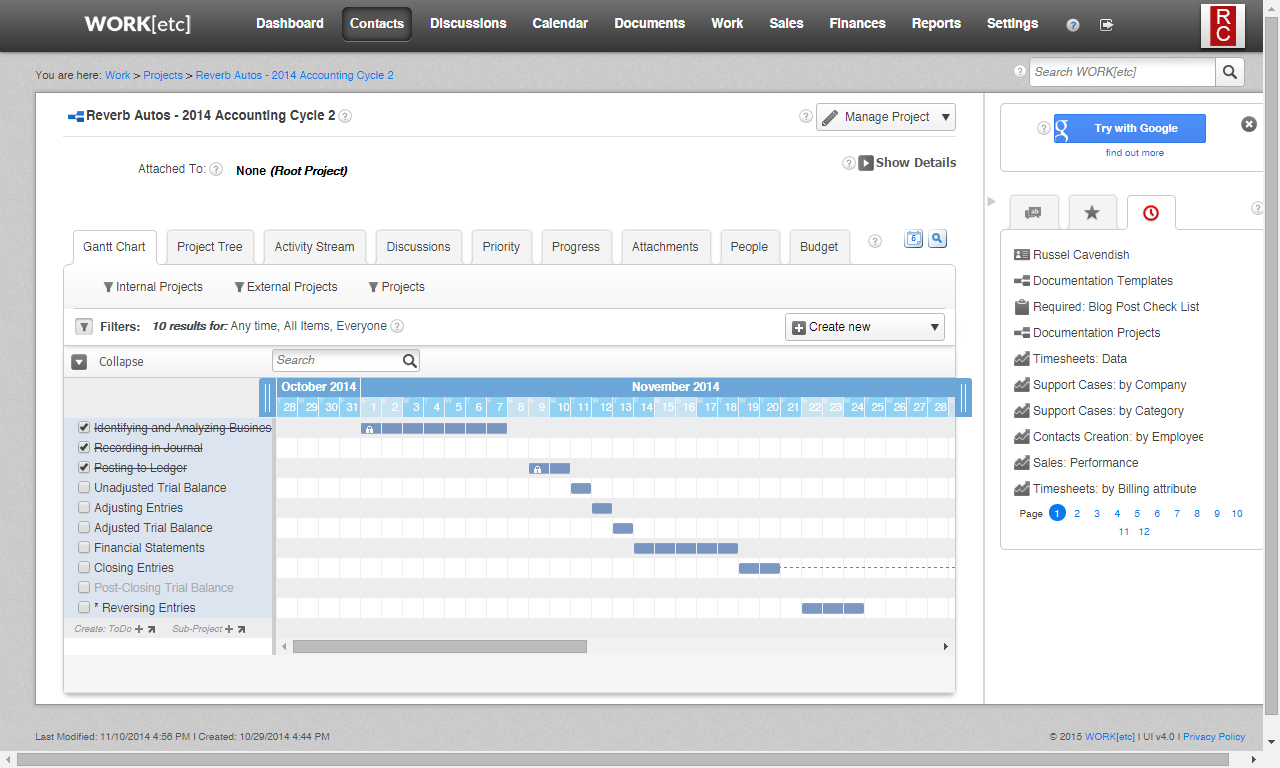The width and height of the screenshot is (1280, 768).
Task: Click the search magnifier icon button
Action: (1229, 72)
